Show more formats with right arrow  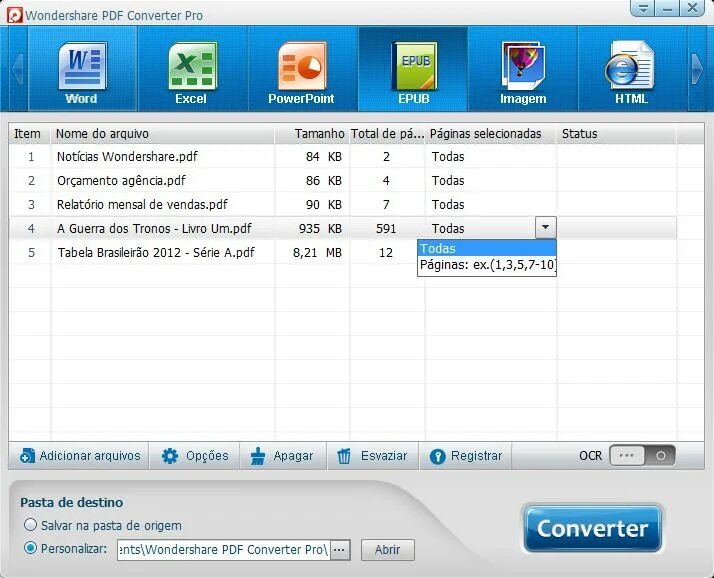point(697,69)
